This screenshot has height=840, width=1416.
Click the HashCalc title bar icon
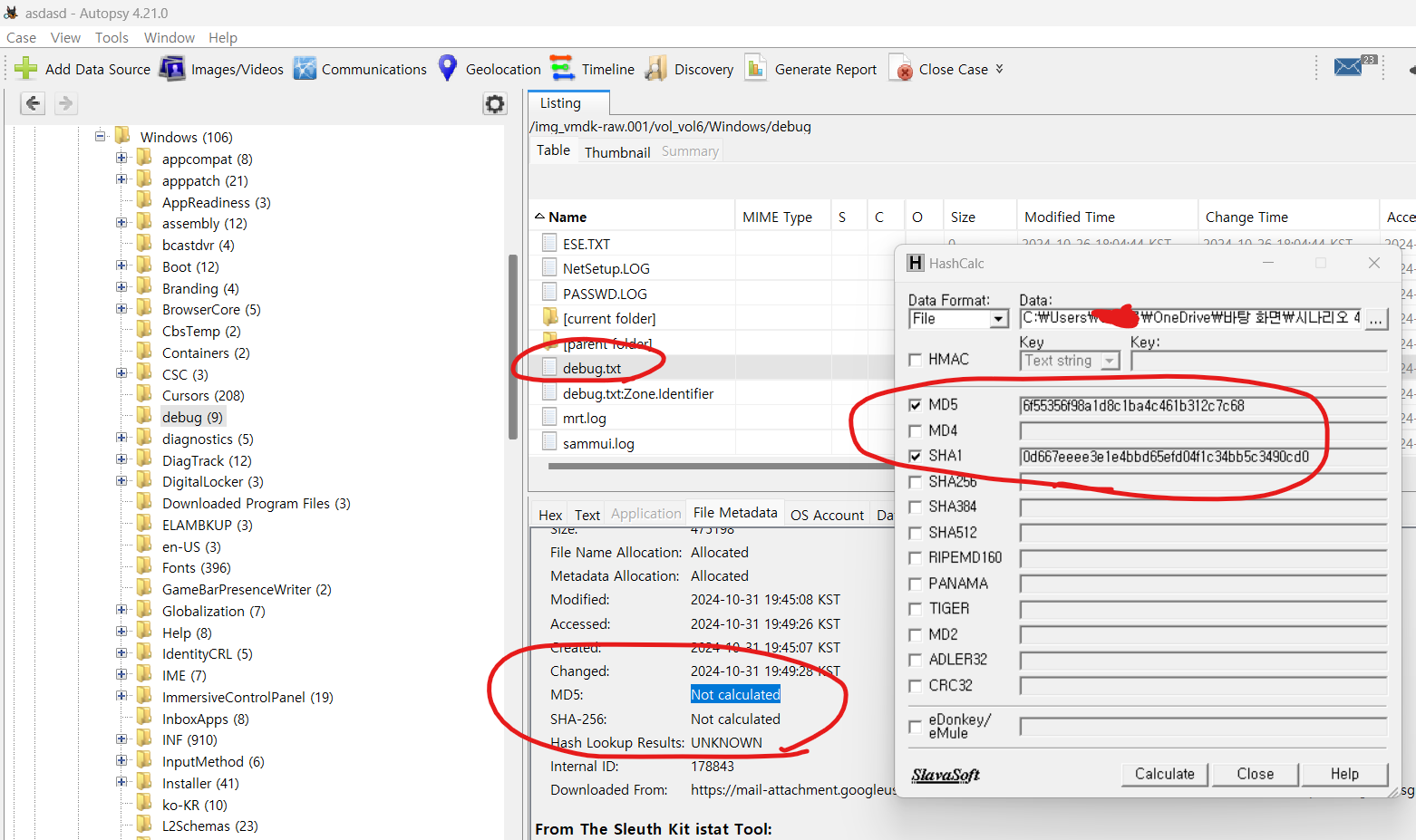[x=916, y=263]
